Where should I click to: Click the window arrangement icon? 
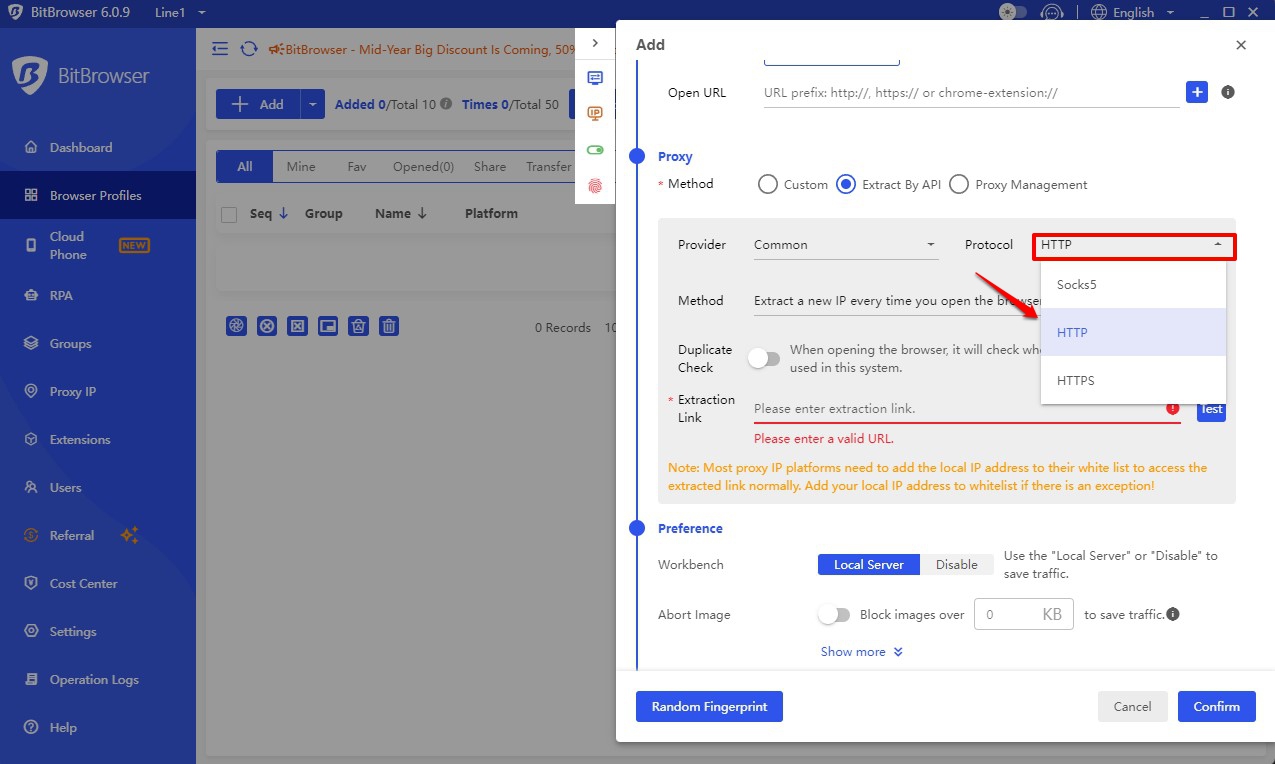(x=328, y=326)
